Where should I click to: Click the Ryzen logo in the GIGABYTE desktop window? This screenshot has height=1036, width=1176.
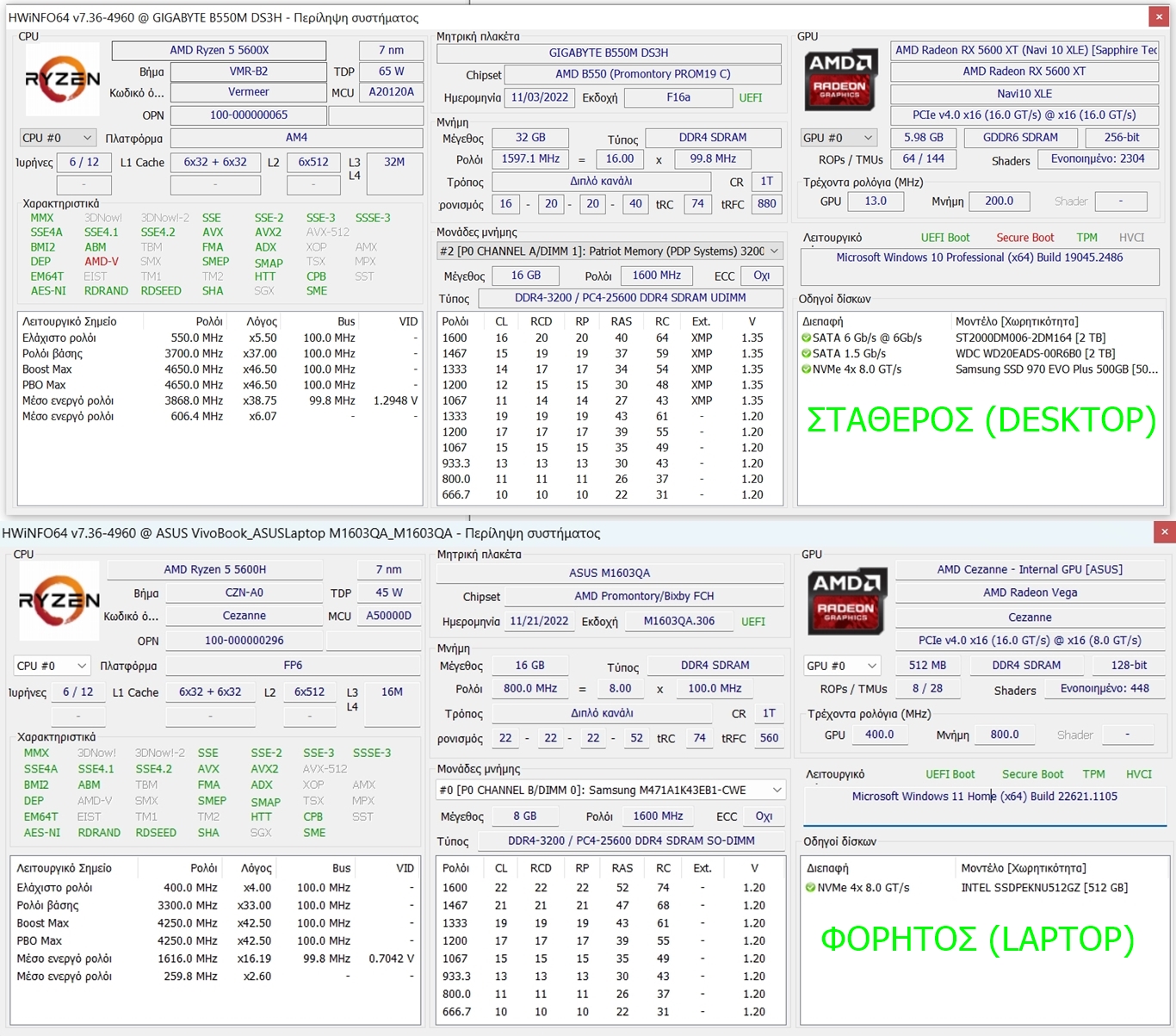62,79
